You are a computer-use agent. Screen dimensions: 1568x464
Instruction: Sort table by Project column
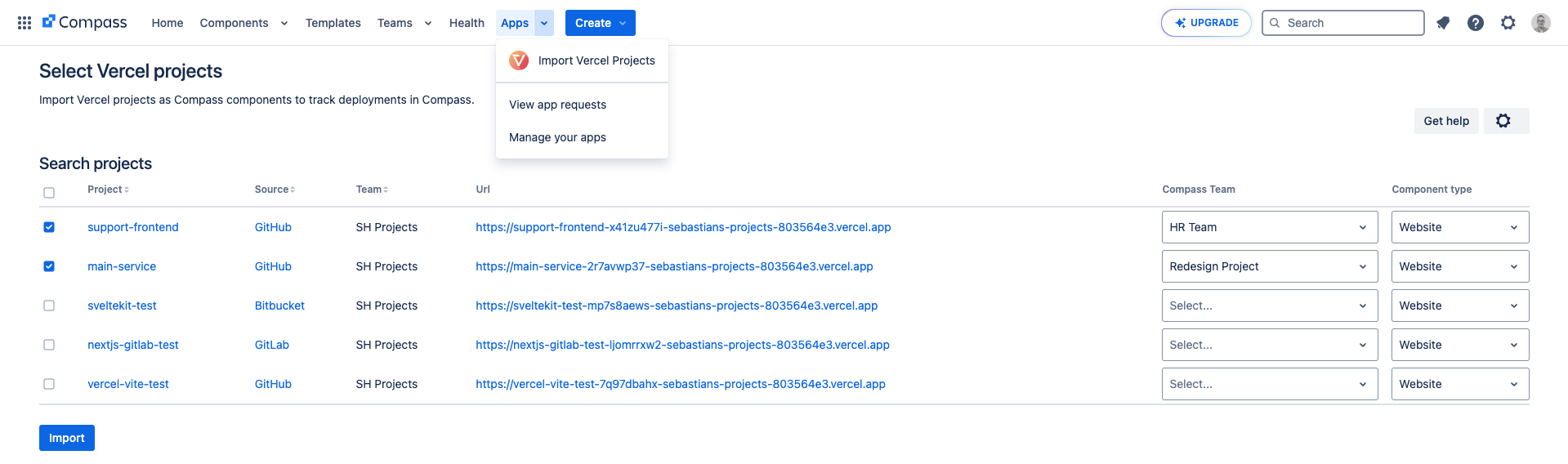pyautogui.click(x=108, y=190)
